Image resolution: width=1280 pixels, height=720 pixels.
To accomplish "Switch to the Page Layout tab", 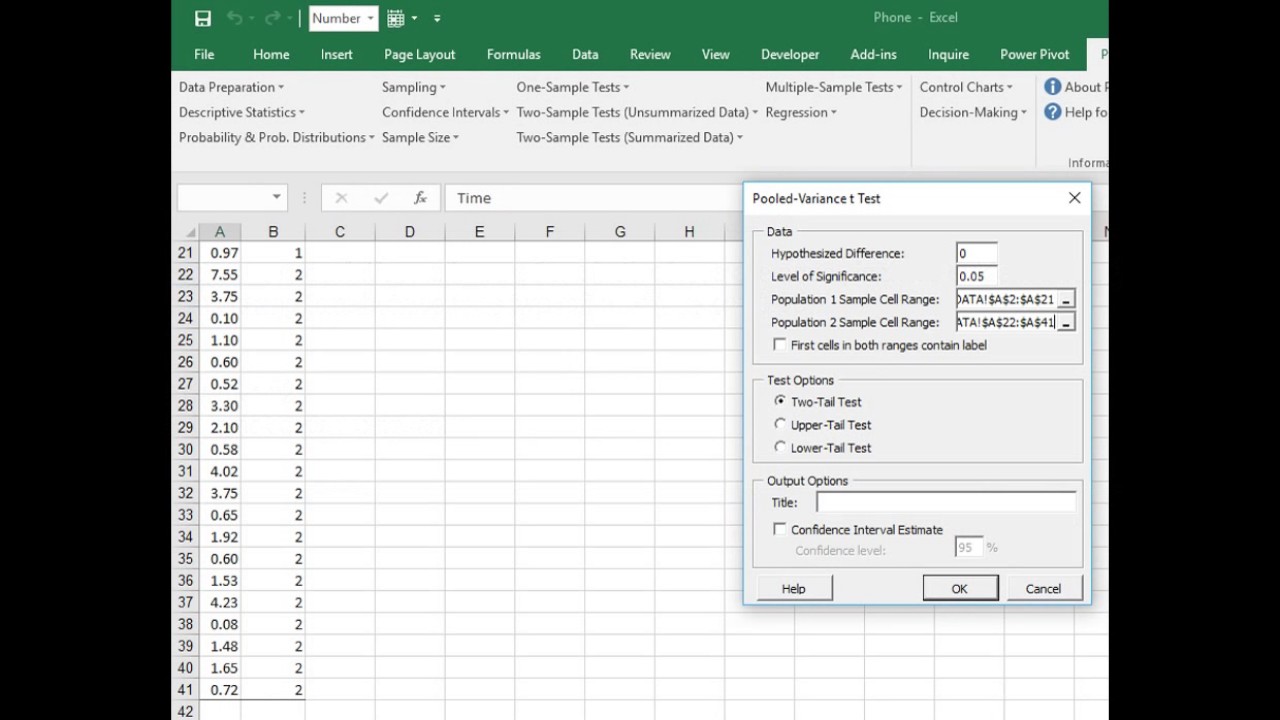I will pos(419,54).
